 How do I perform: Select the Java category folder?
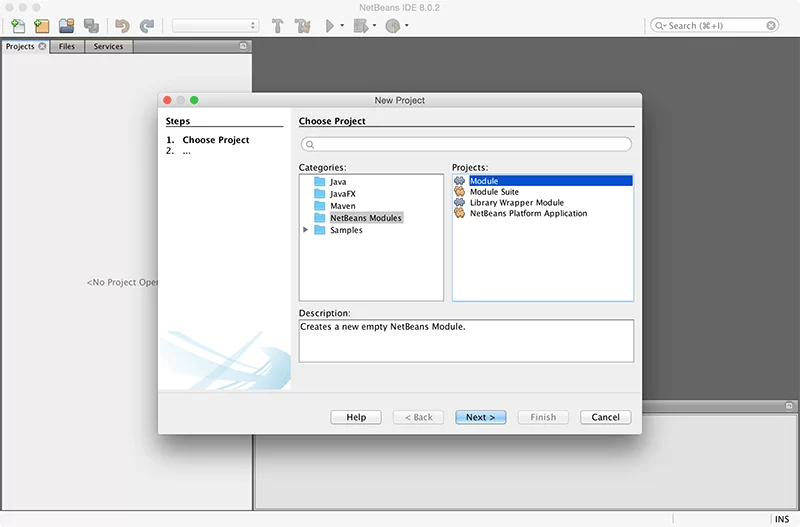point(338,182)
